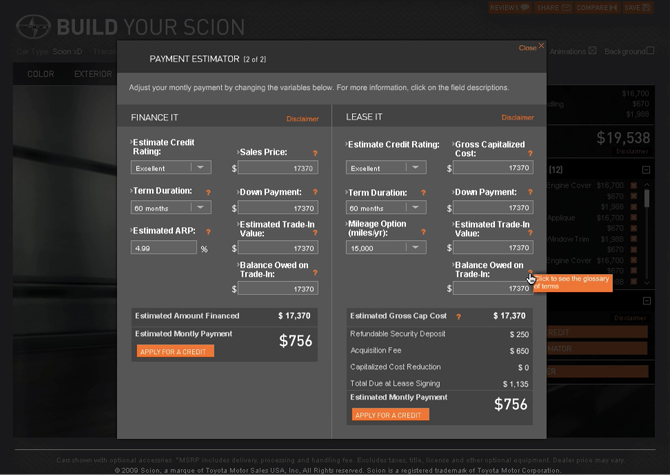Select the Exterior tab

(93, 74)
